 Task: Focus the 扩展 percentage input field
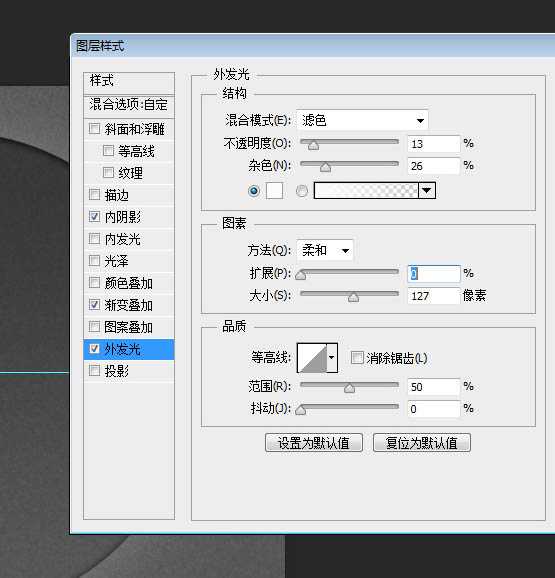[x=434, y=274]
